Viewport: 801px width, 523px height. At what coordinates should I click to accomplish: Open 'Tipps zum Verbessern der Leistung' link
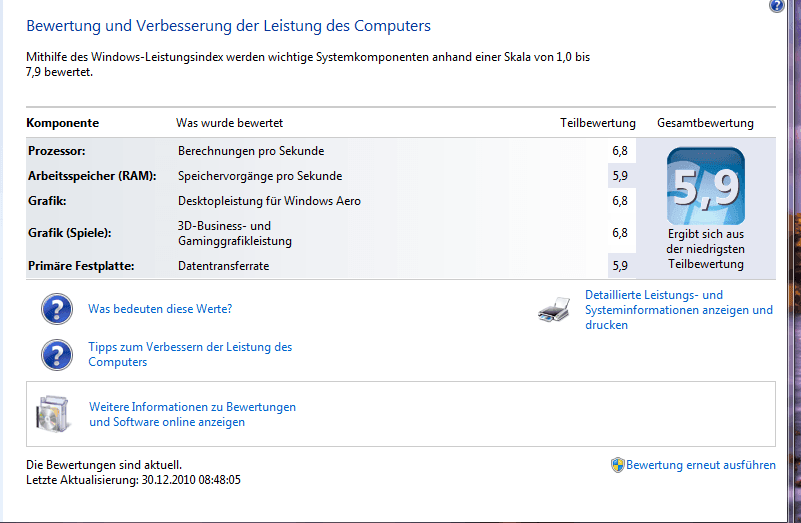point(190,354)
